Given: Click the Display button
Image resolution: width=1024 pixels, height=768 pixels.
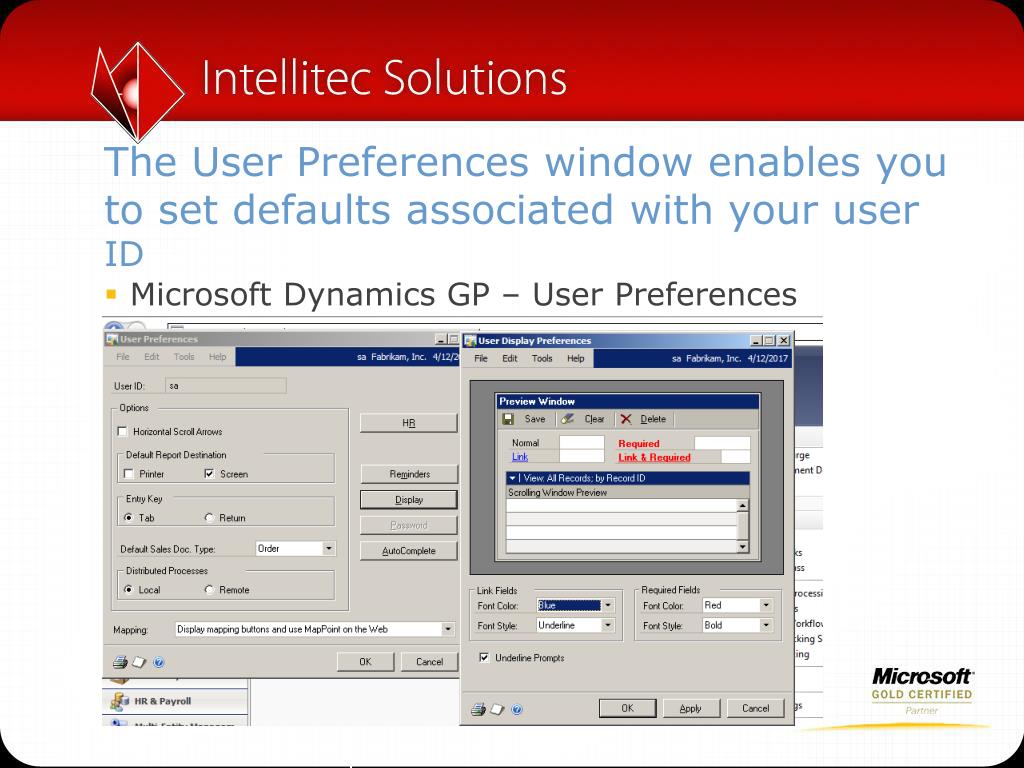Looking at the screenshot, I should point(409,500).
